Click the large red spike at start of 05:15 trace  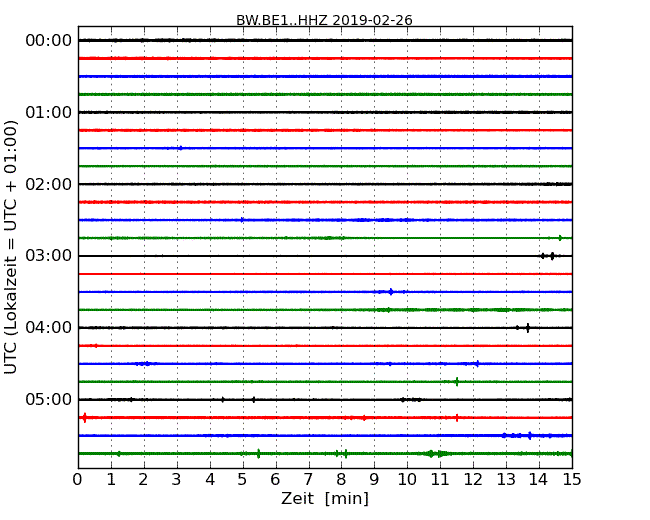[x=85, y=418]
